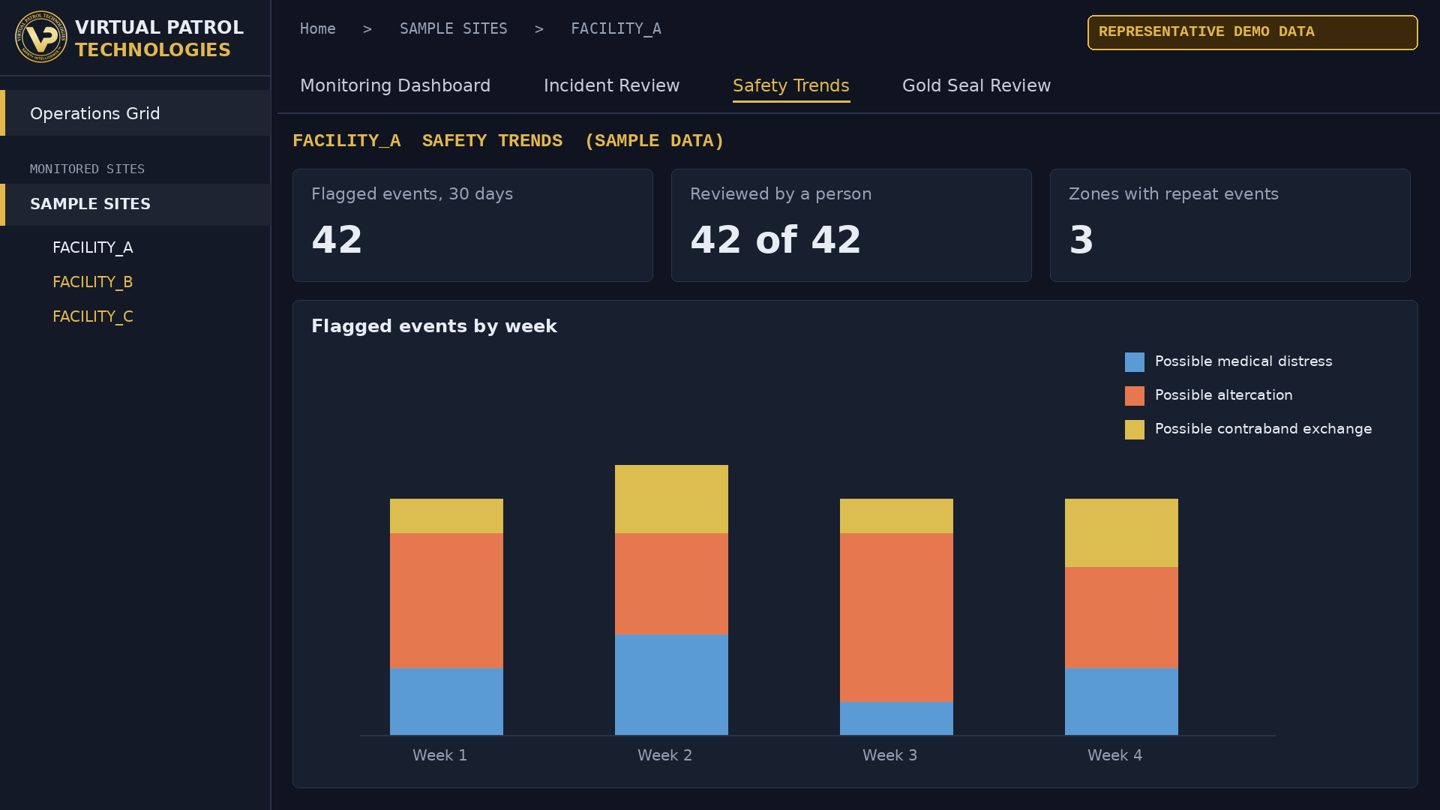Open the Reviewed by a person card
The height and width of the screenshot is (810, 1440).
coord(851,225)
